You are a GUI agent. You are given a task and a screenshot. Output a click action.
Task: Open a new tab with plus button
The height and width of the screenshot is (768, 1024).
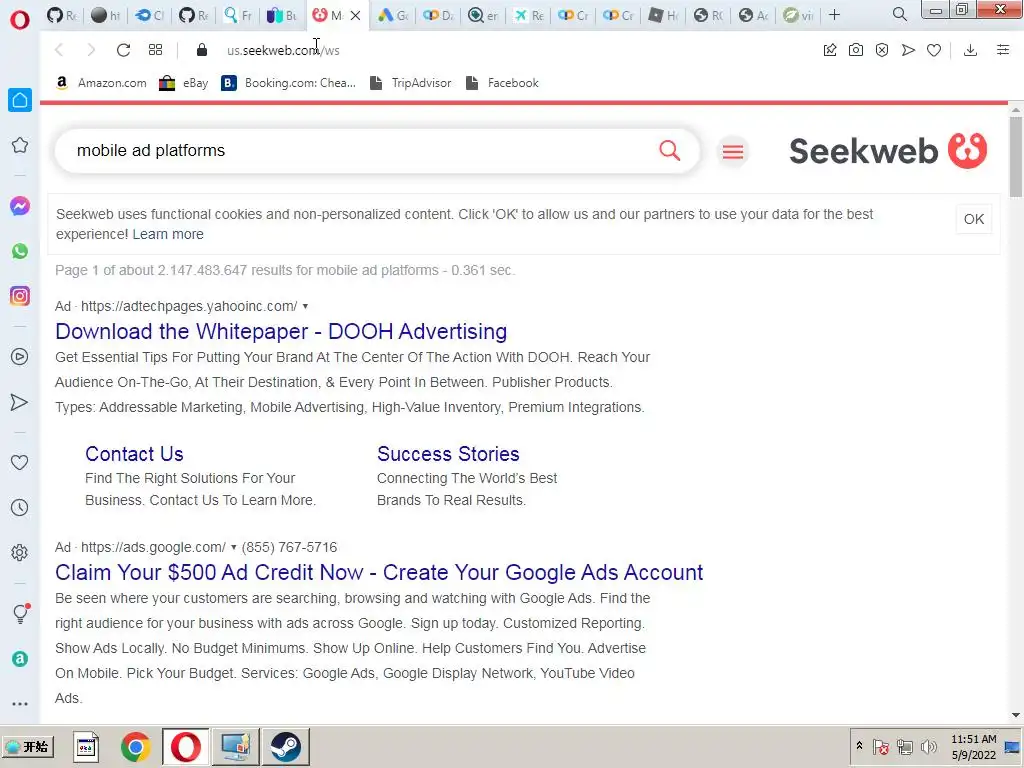[834, 14]
